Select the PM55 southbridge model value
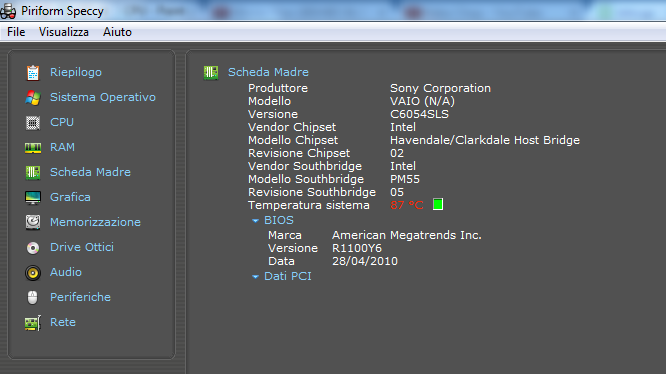The image size is (666, 374). tap(405, 179)
